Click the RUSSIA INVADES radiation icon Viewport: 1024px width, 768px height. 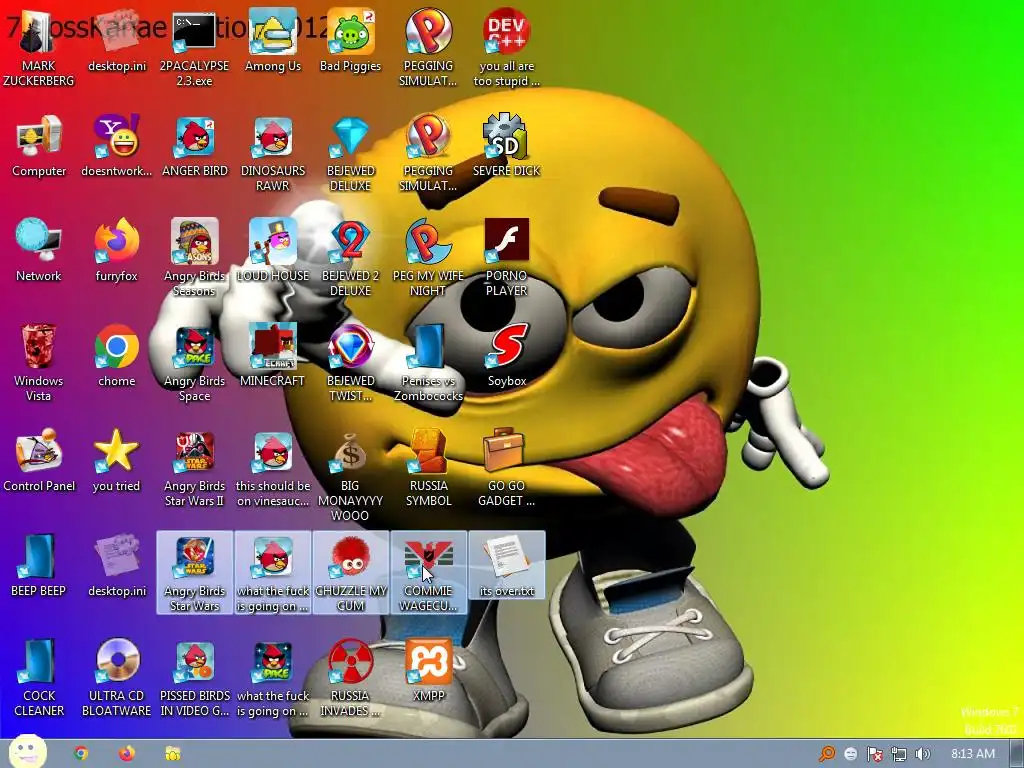coord(350,679)
